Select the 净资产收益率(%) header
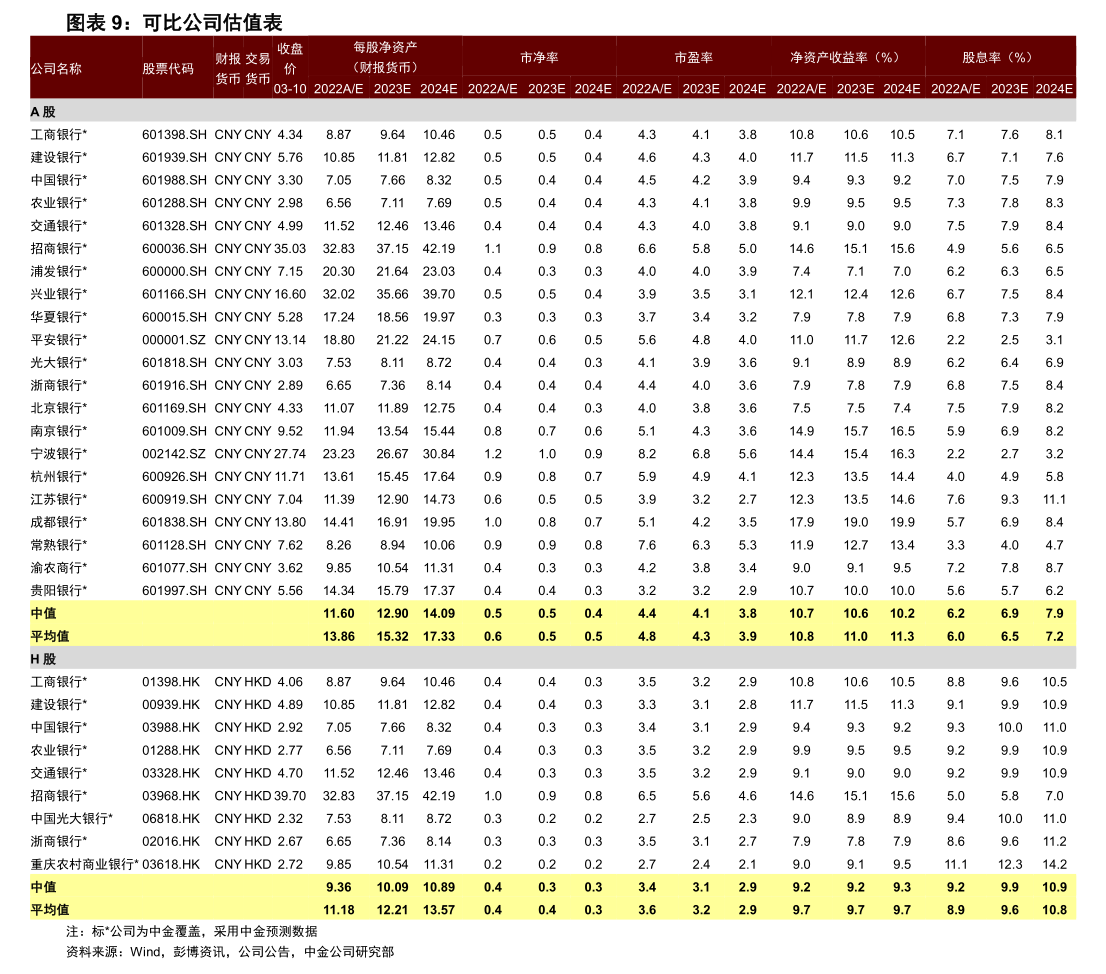 point(847,58)
